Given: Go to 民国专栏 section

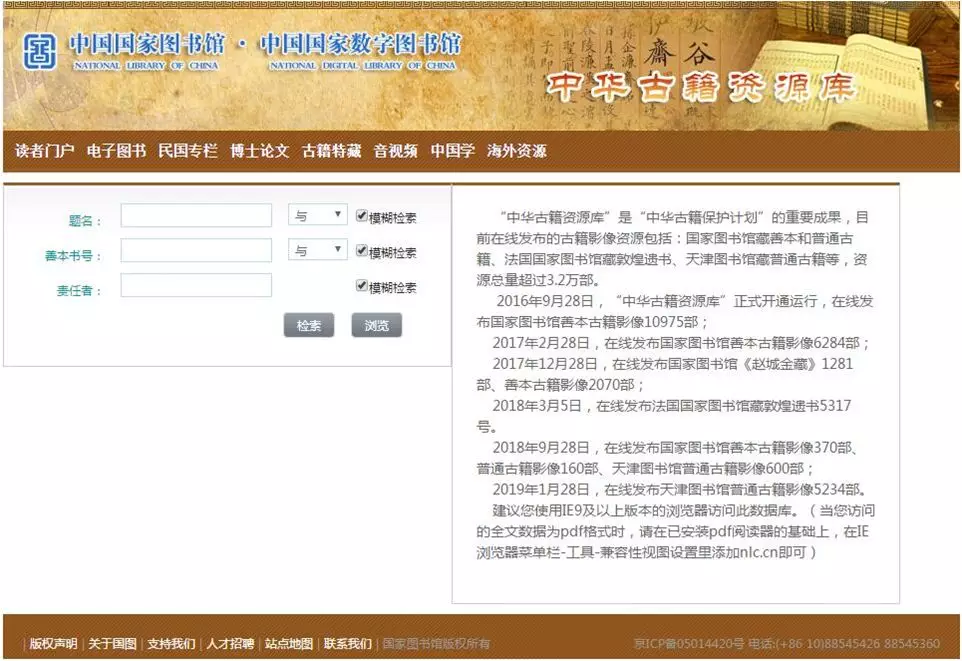Looking at the screenshot, I should 187,151.
